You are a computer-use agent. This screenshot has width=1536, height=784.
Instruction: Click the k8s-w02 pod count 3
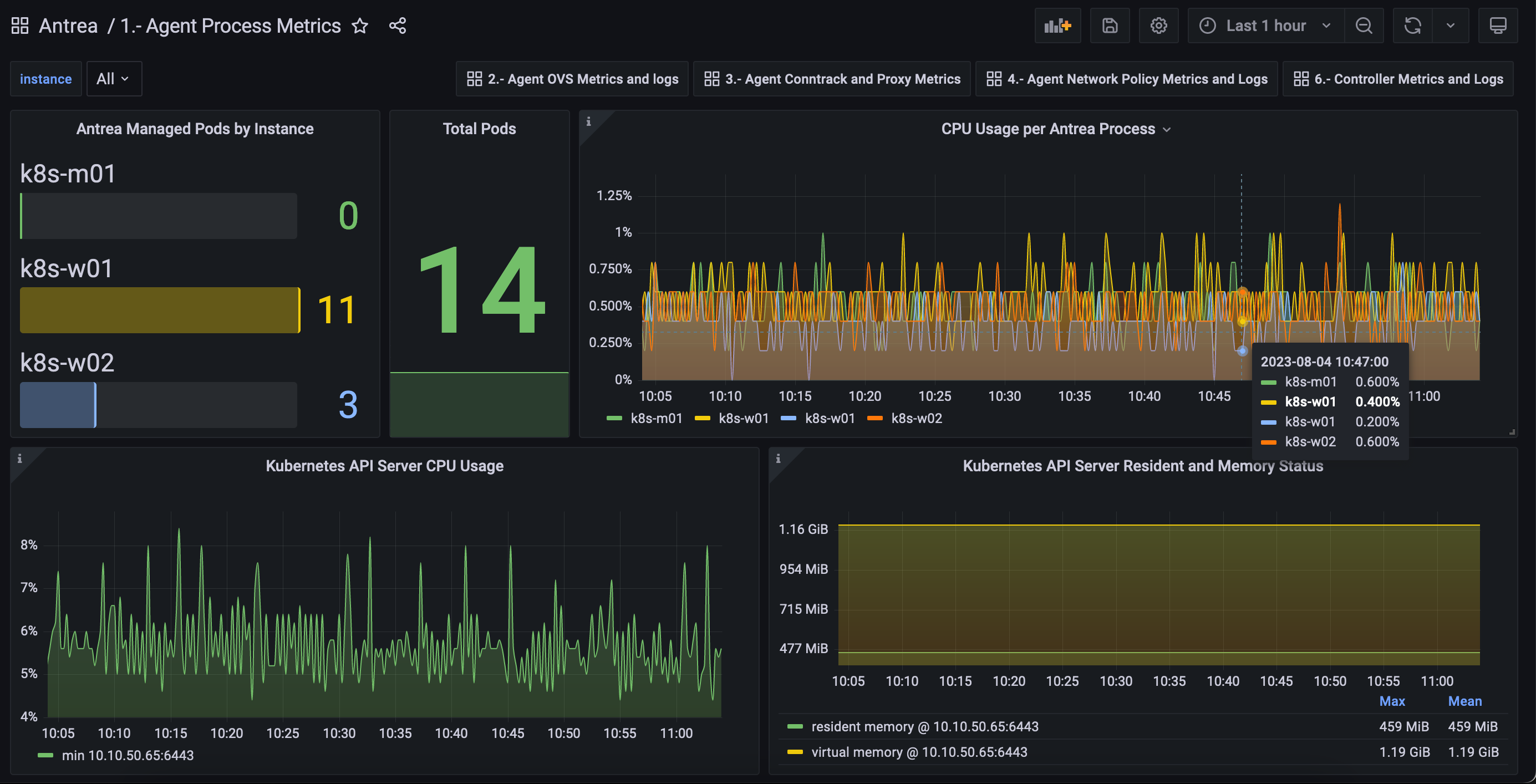(348, 405)
